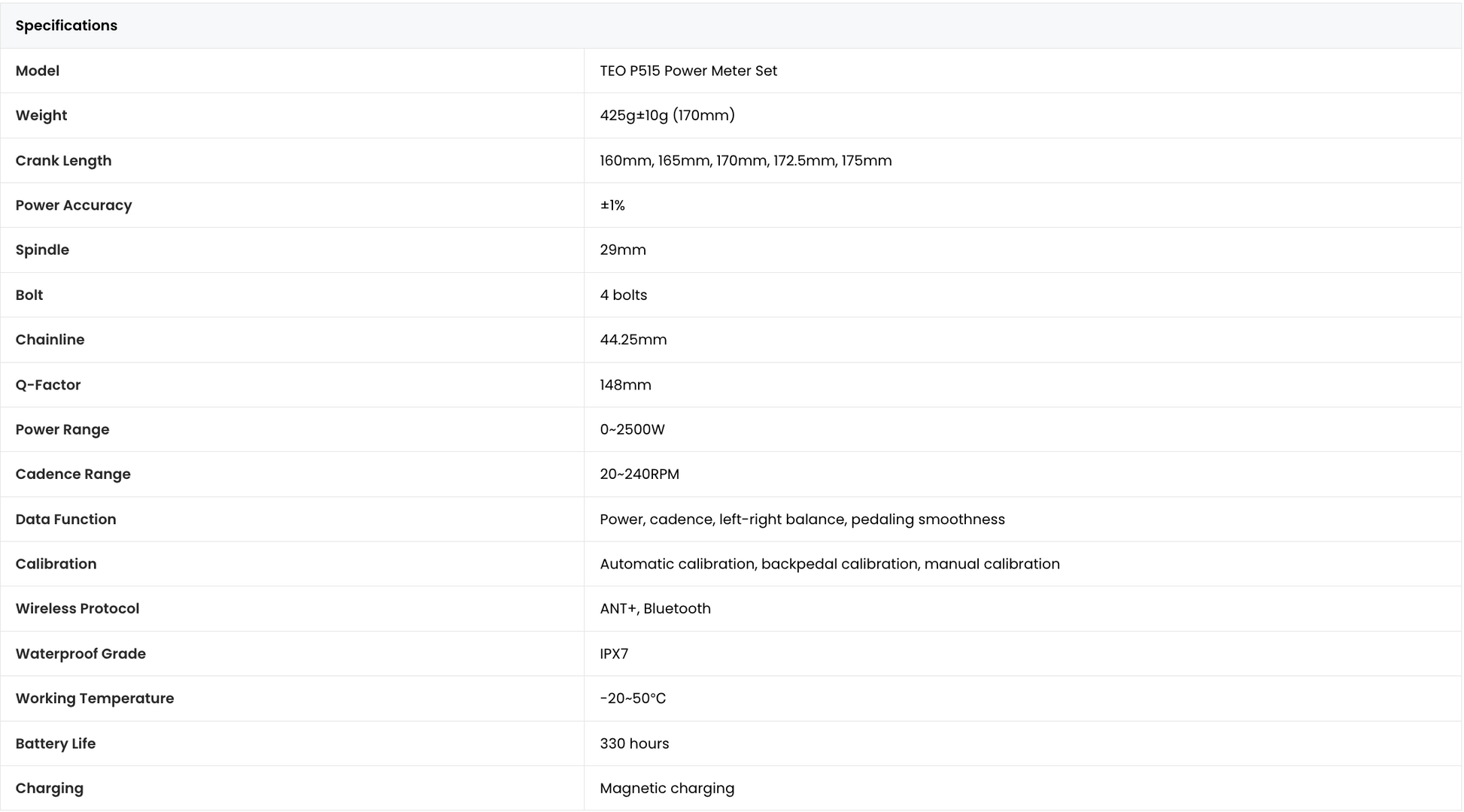The image size is (1464, 812).
Task: Select the ANT+, Bluetooth wireless protocol value
Action: pyautogui.click(x=655, y=608)
